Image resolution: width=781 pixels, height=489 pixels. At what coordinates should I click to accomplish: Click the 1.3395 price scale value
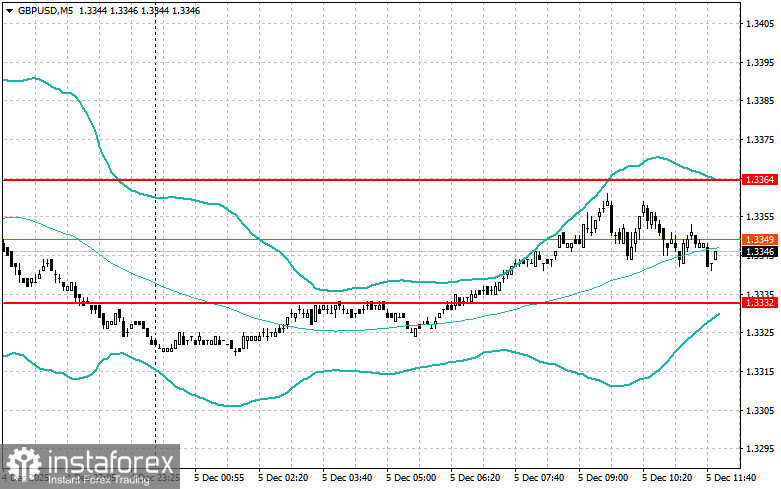pyautogui.click(x=760, y=62)
